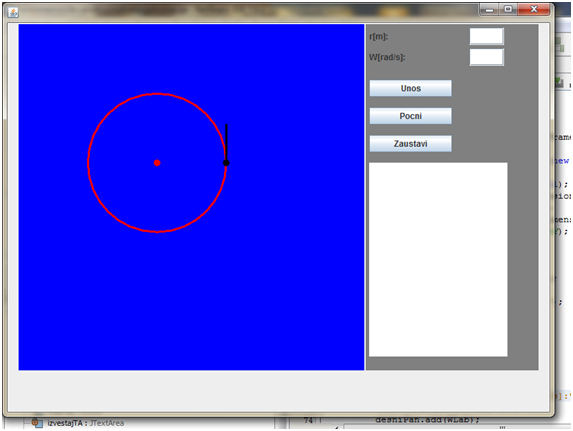Click the black vertical line above the dot

226,142
